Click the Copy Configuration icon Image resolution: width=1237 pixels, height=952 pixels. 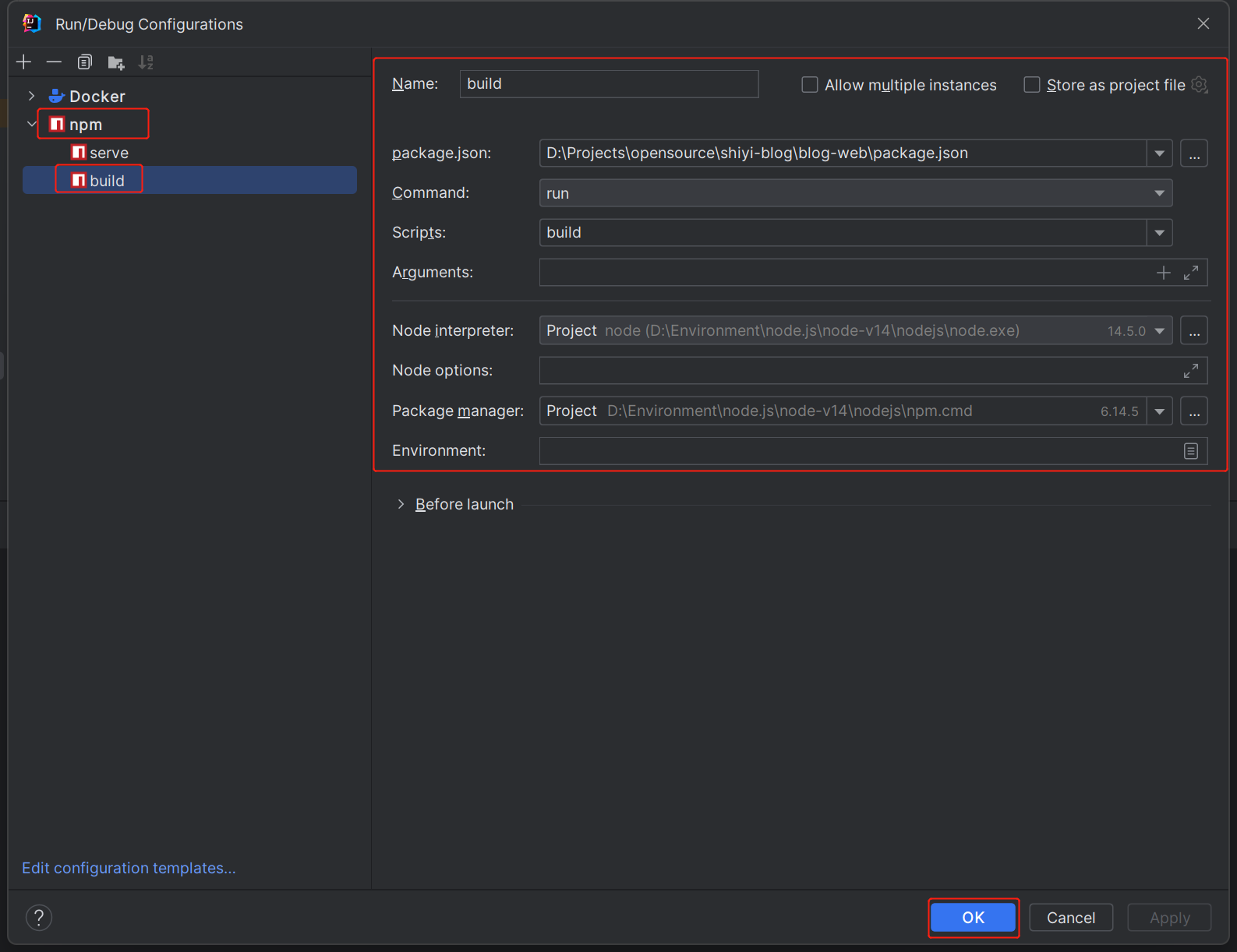(85, 62)
